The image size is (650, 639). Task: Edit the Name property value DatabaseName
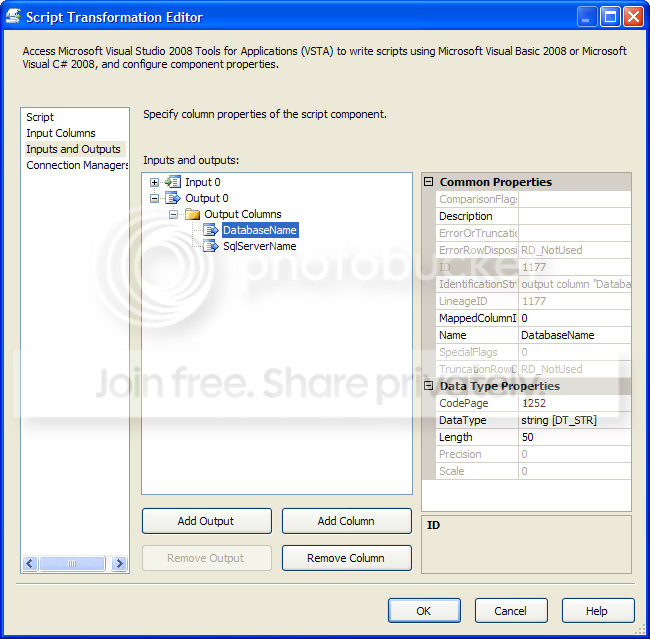pos(575,335)
